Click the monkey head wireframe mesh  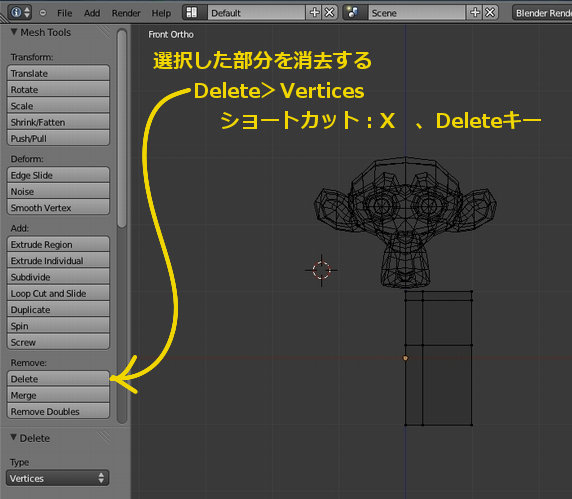point(405,223)
